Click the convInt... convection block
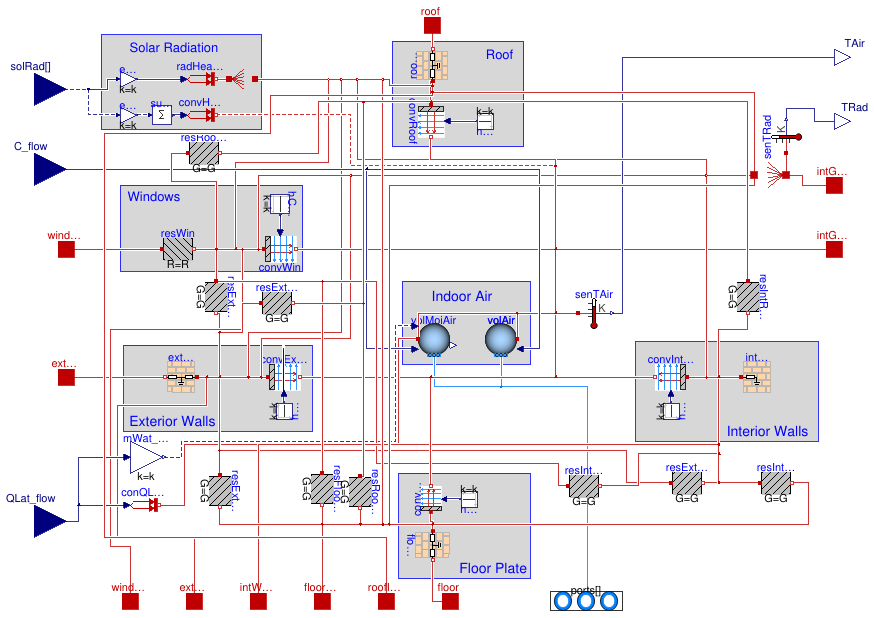Viewport: 874px width, 618px height. coord(671,377)
